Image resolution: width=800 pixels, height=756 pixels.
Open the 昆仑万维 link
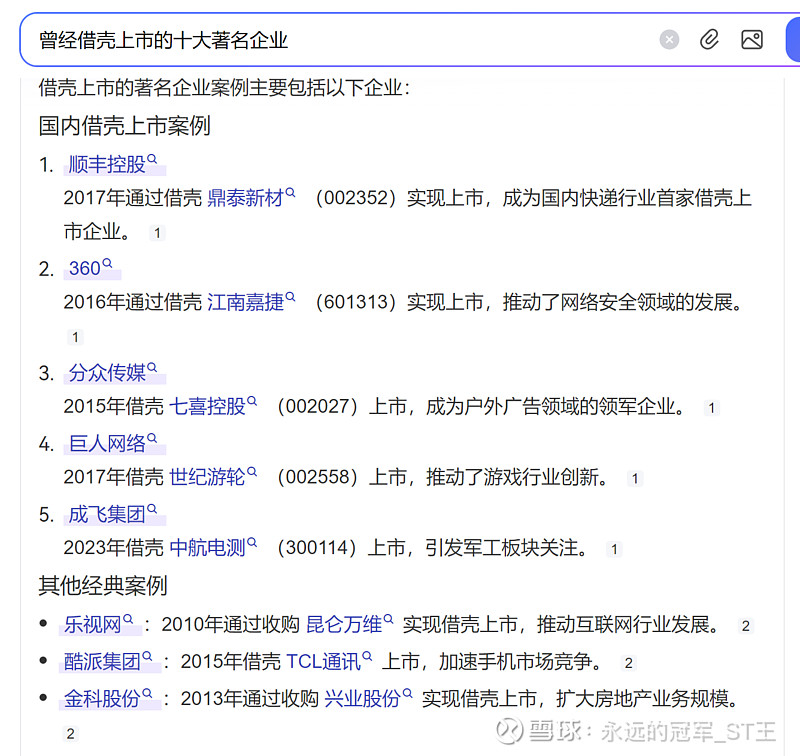point(344,624)
